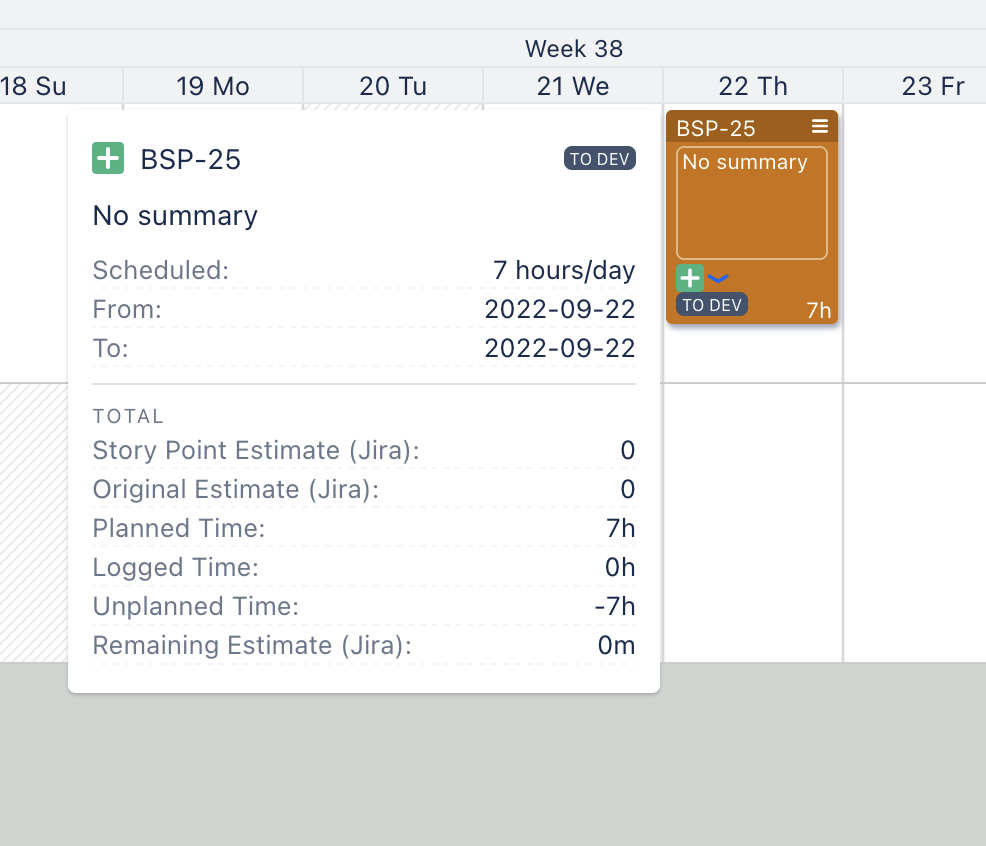Select the 20 Tu day column header

point(393,86)
